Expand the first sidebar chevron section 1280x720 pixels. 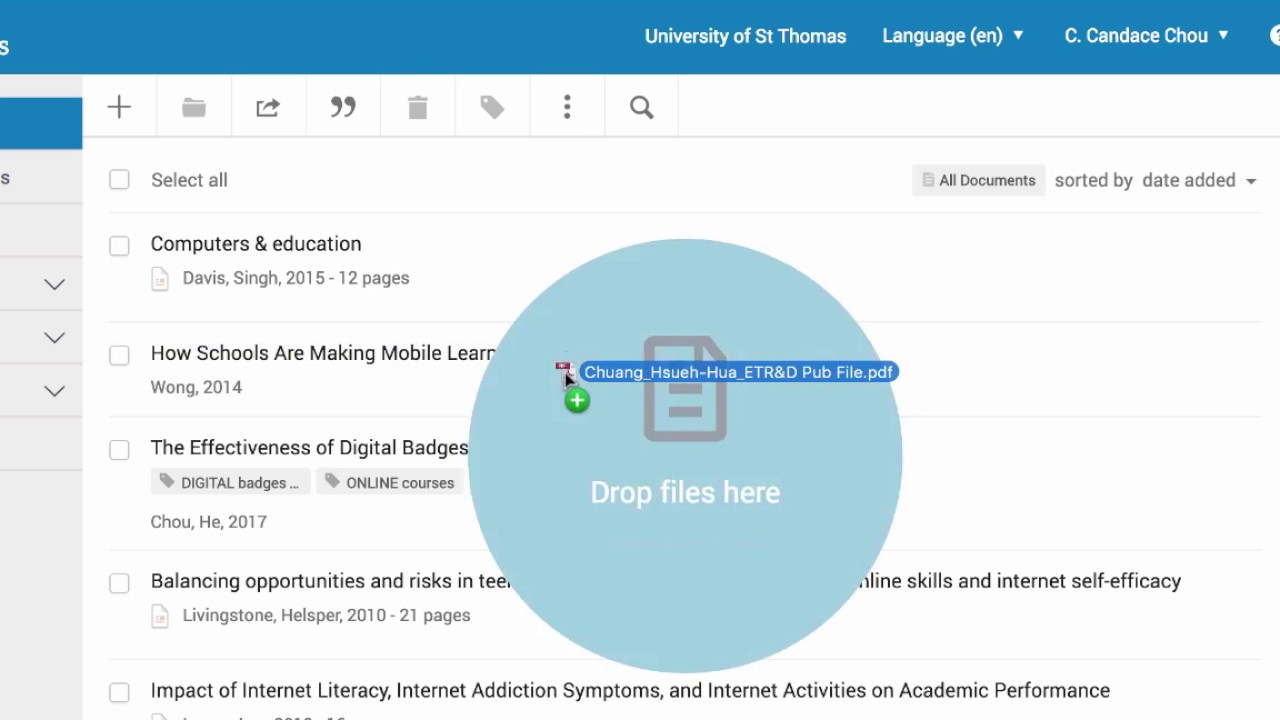click(x=55, y=285)
